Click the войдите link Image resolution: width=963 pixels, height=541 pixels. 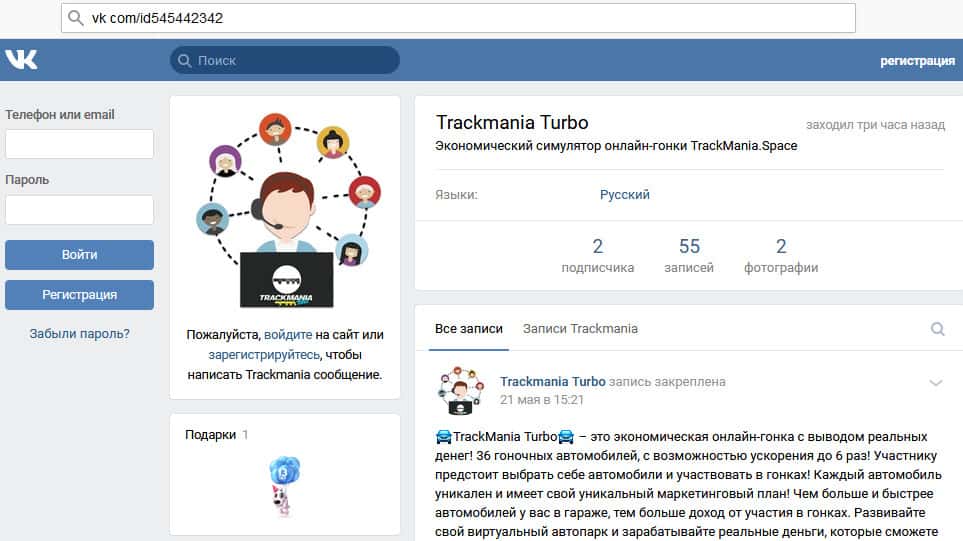coord(288,335)
